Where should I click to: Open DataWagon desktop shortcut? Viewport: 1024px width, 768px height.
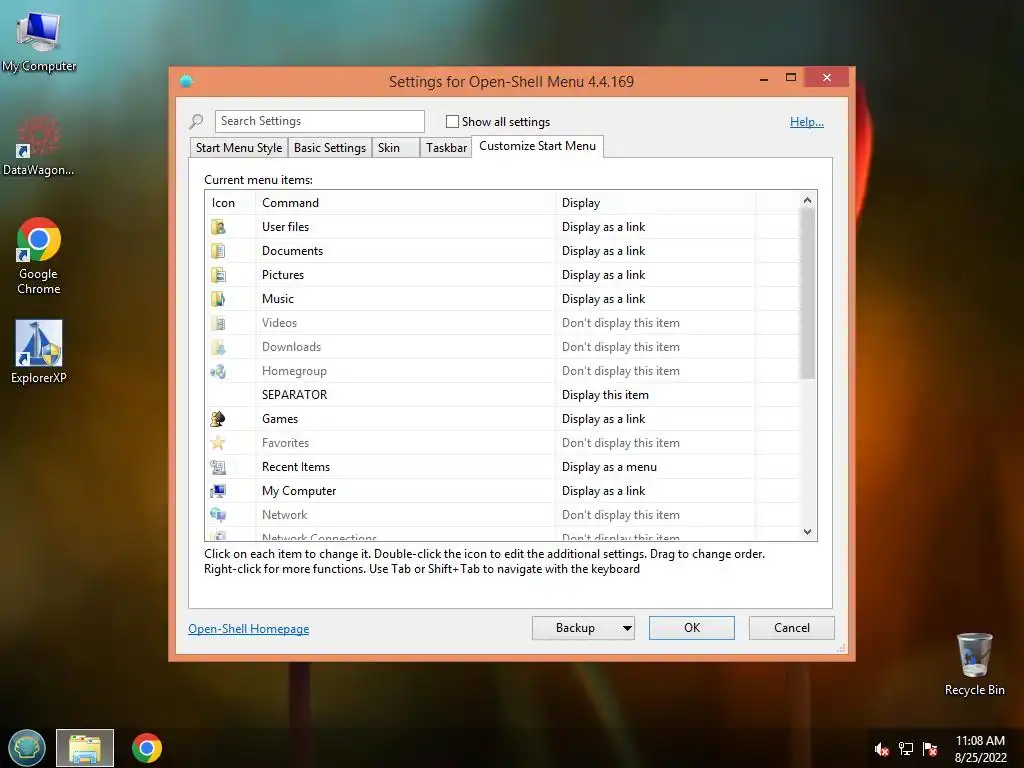click(x=39, y=145)
